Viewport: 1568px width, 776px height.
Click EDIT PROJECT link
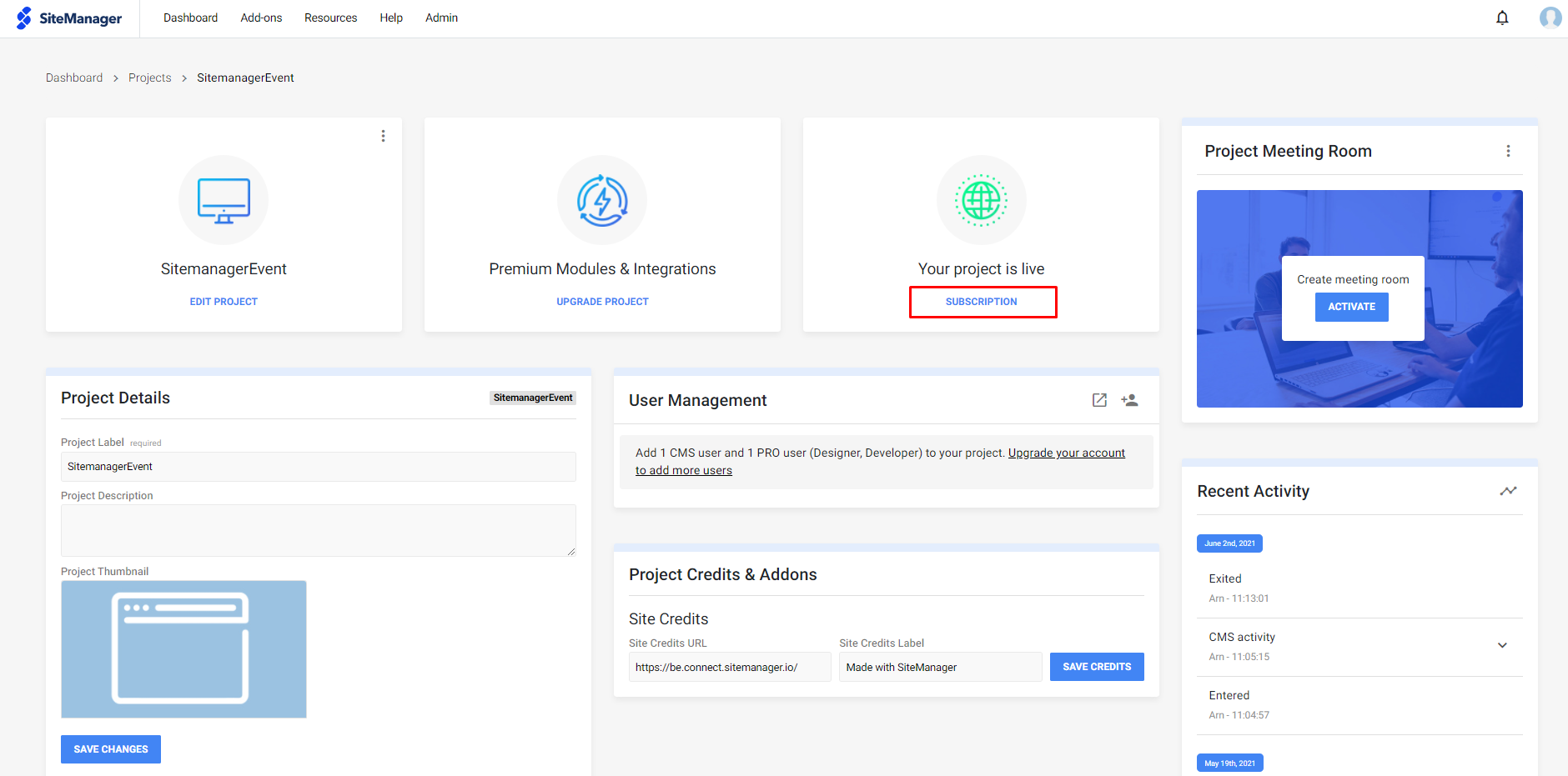click(x=224, y=302)
